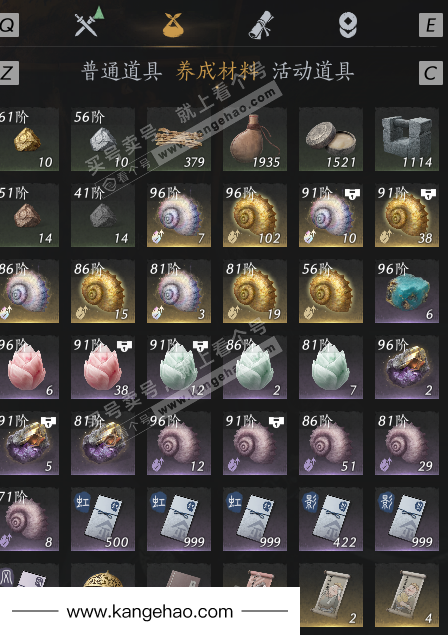Click the Q key navigation button
The height and width of the screenshot is (635, 448).
[9, 26]
